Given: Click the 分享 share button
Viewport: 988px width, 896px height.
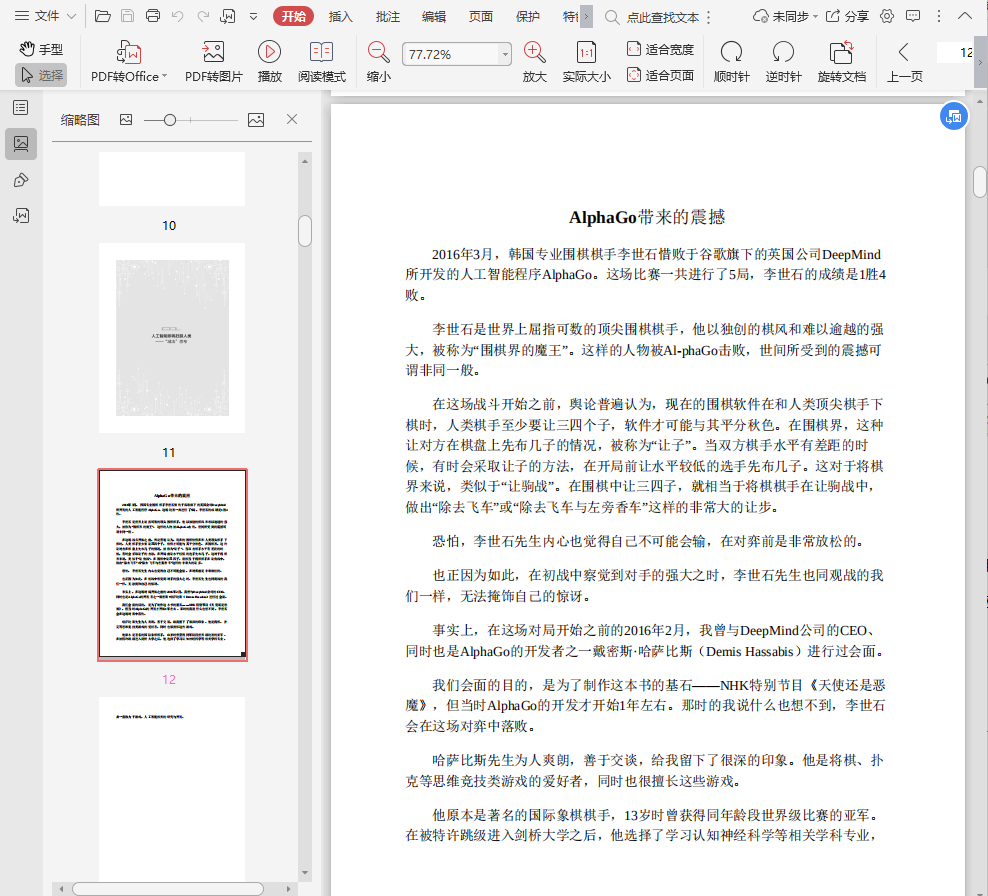Looking at the screenshot, I should coord(846,16).
